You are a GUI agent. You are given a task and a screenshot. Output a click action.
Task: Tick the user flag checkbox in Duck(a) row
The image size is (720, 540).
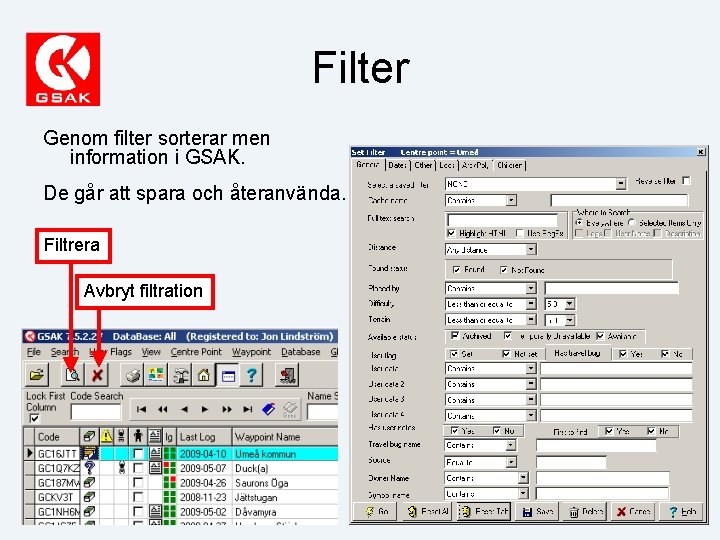click(x=138, y=468)
